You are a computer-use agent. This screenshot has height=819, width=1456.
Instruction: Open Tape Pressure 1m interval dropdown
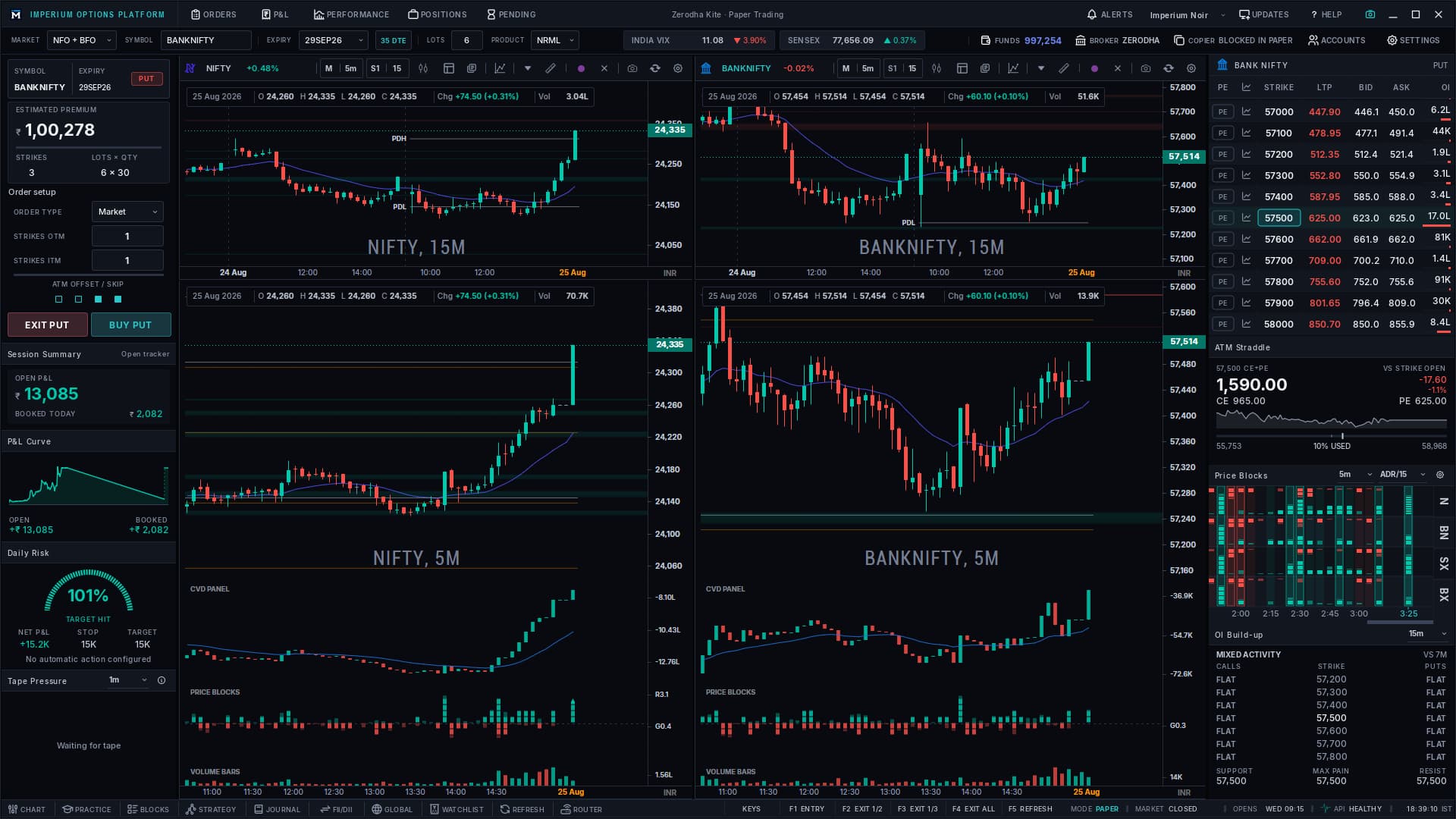(x=128, y=680)
